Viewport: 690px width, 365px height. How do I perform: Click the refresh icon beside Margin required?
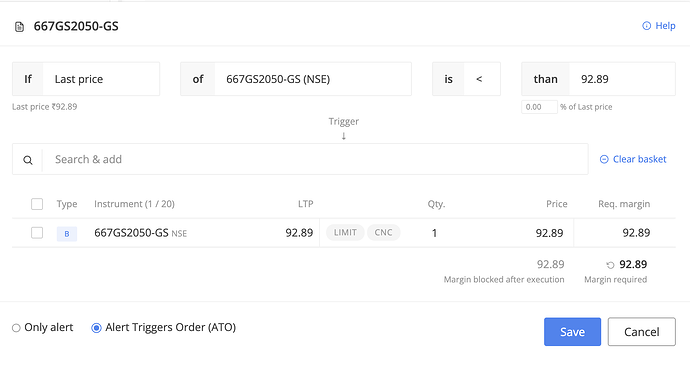point(610,265)
